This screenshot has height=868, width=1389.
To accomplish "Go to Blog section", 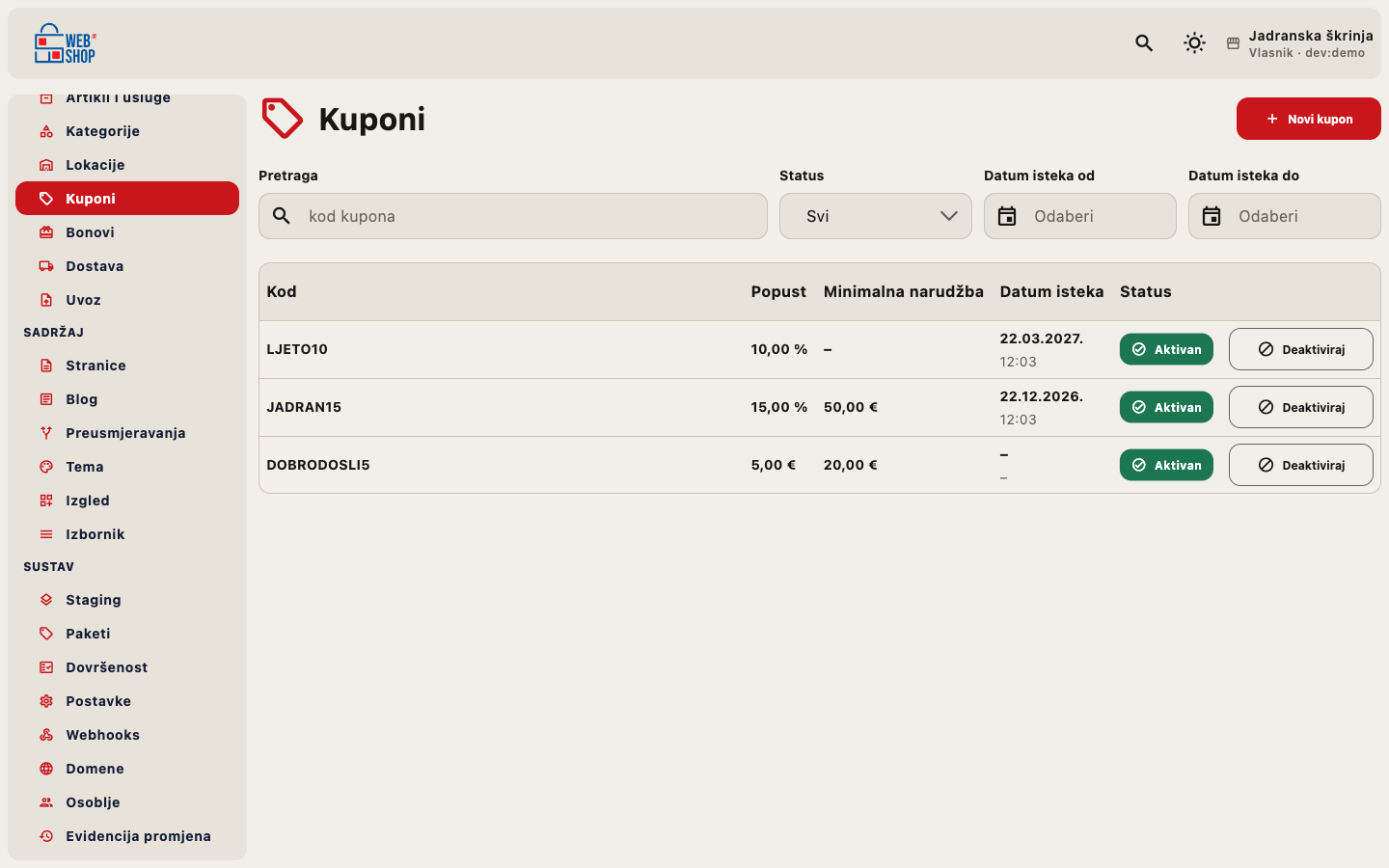I will coord(127,399).
